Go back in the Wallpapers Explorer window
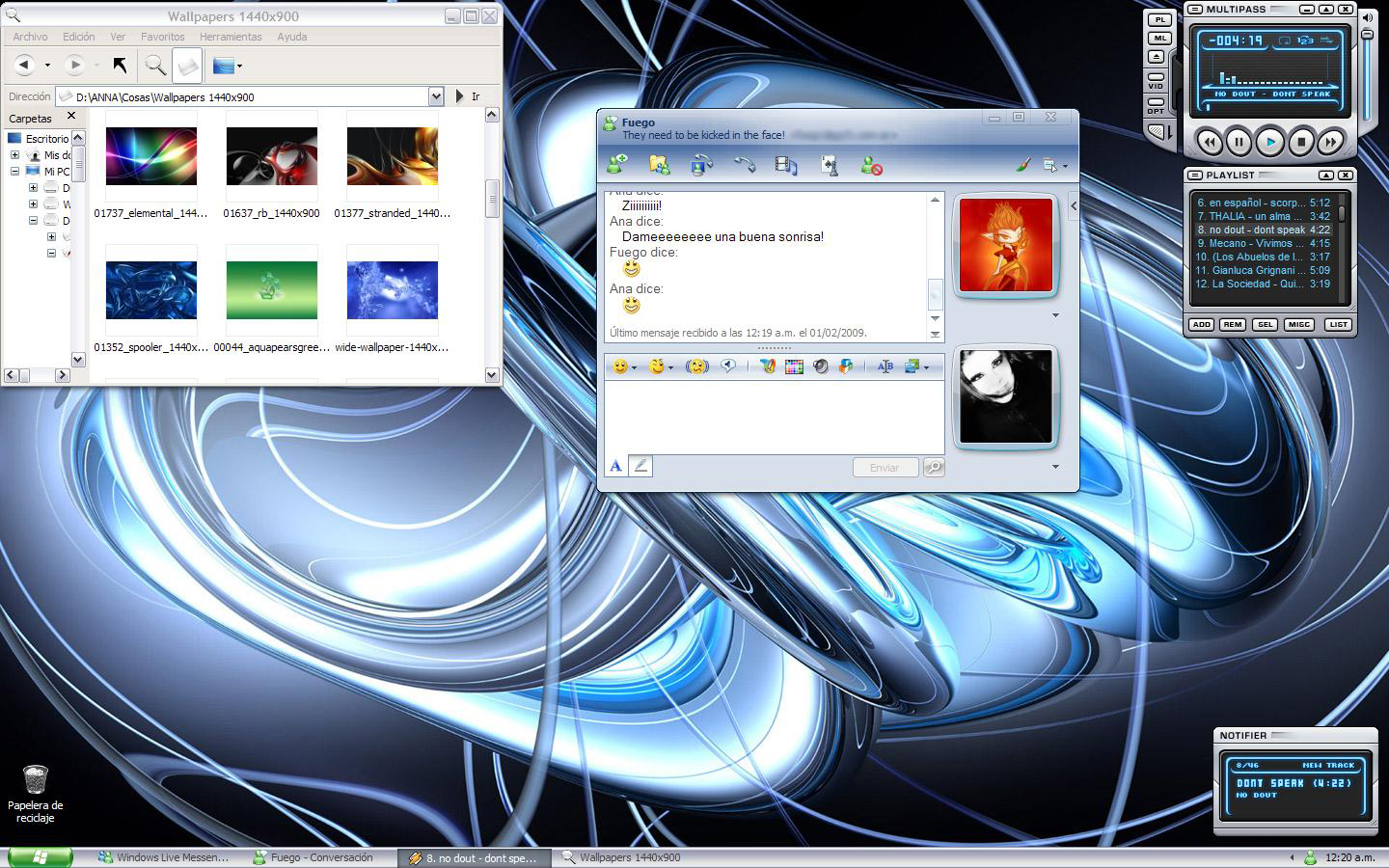 click(25, 65)
